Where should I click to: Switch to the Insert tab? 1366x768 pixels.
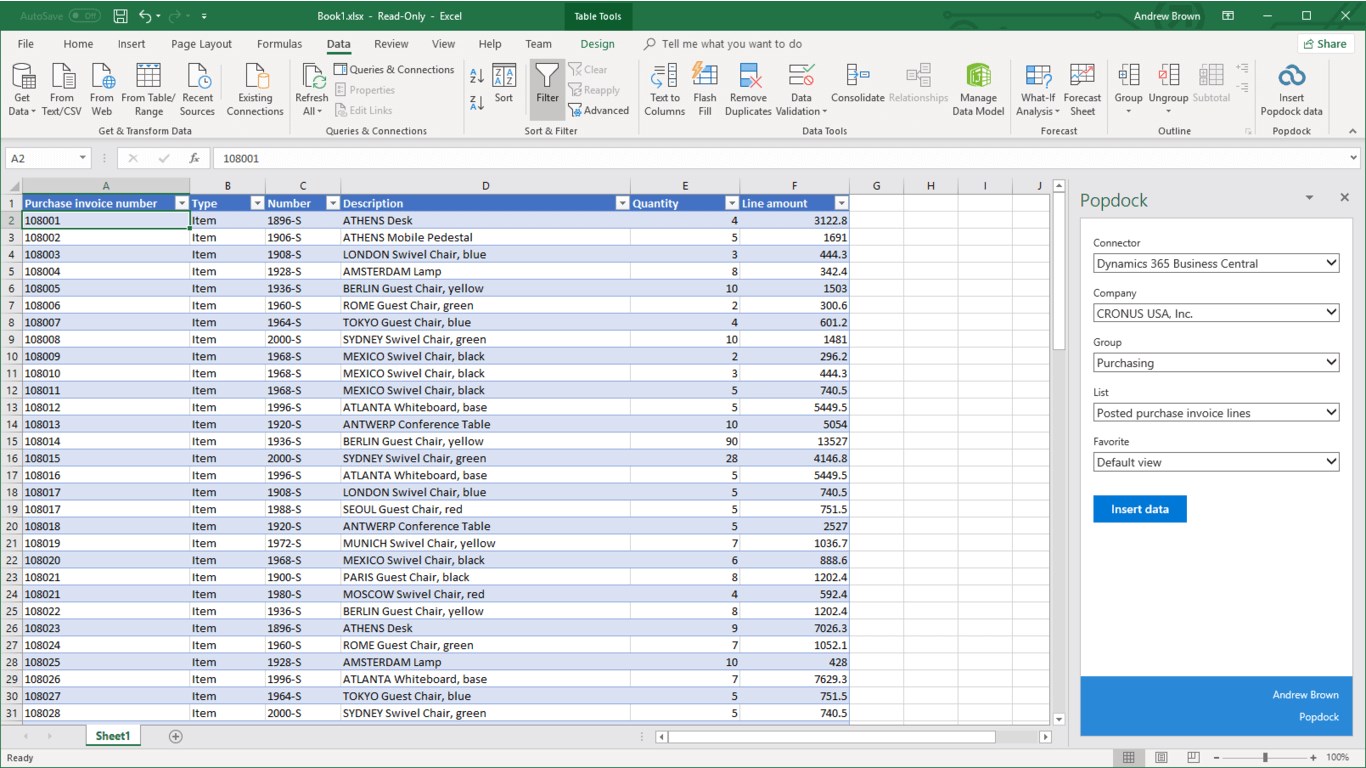pos(131,44)
